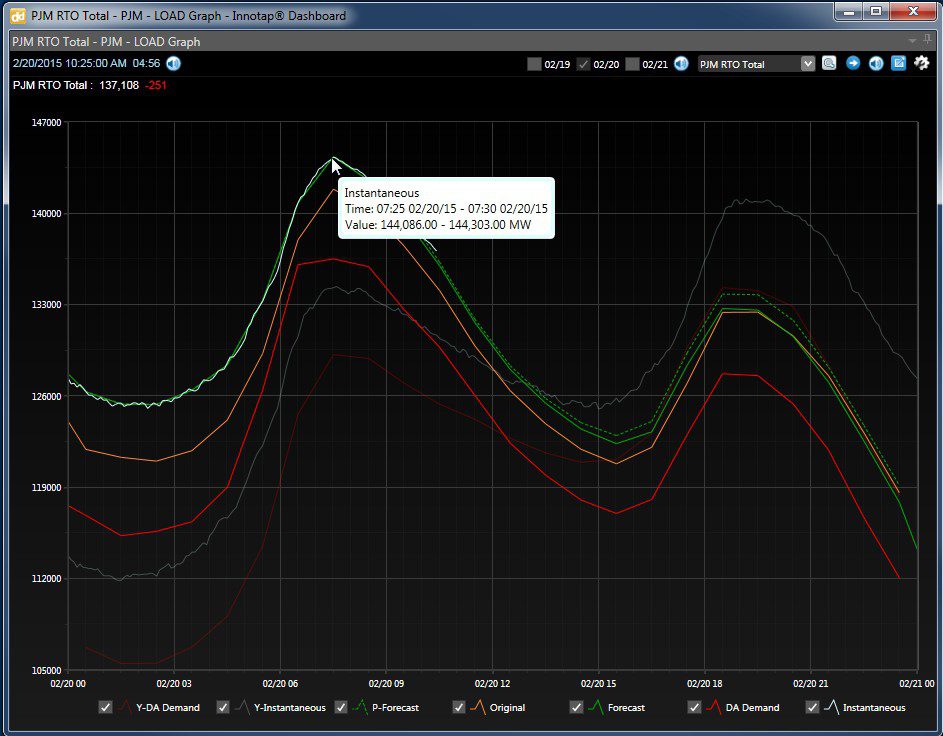Image resolution: width=943 pixels, height=736 pixels.
Task: Enable the 02/21 date checkbox
Action: point(632,64)
